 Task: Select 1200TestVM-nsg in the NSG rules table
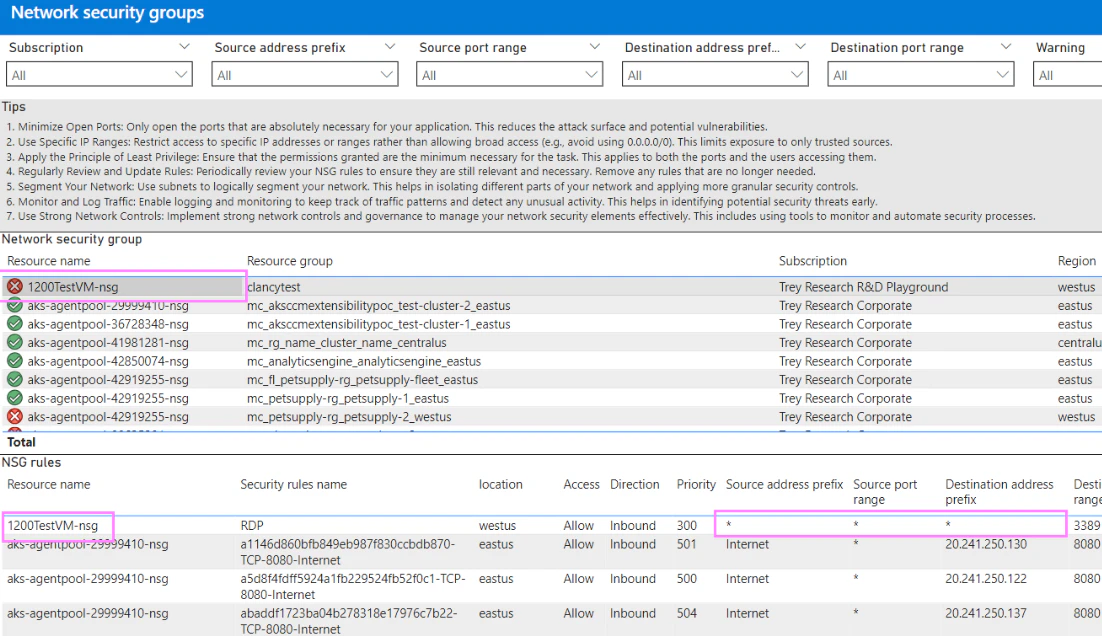click(53, 525)
